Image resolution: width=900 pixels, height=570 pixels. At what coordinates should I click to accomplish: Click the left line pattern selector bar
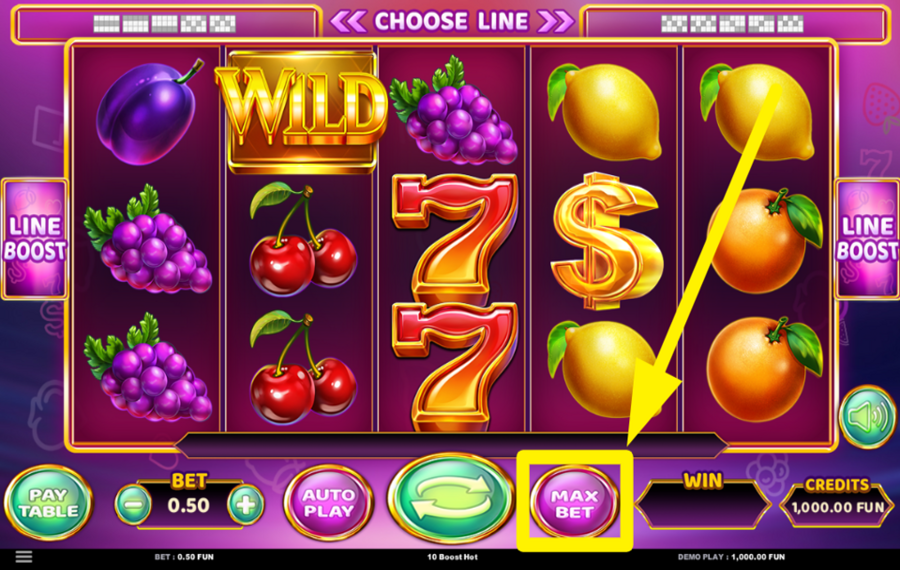[x=166, y=24]
